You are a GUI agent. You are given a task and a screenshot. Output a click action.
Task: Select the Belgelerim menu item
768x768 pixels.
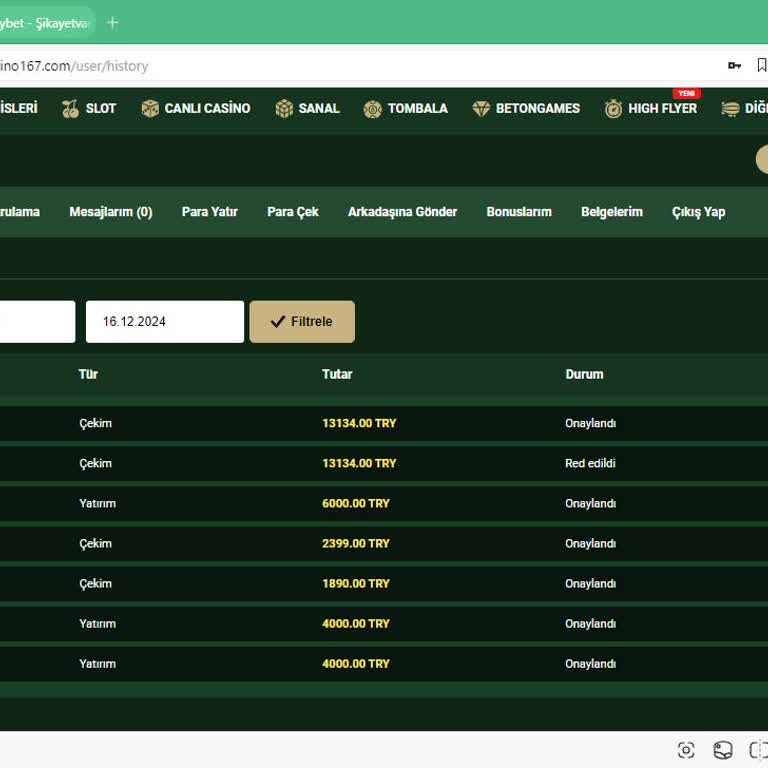point(611,212)
